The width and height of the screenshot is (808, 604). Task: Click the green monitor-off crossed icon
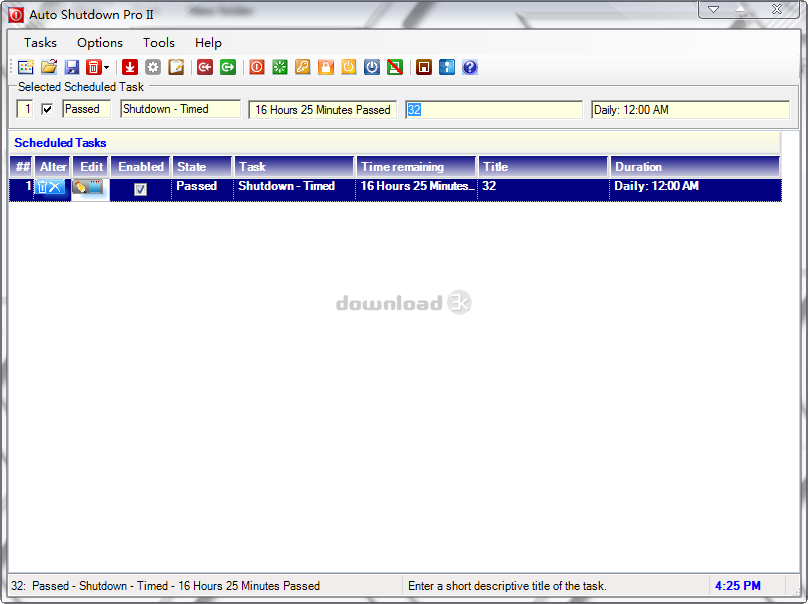click(x=395, y=67)
